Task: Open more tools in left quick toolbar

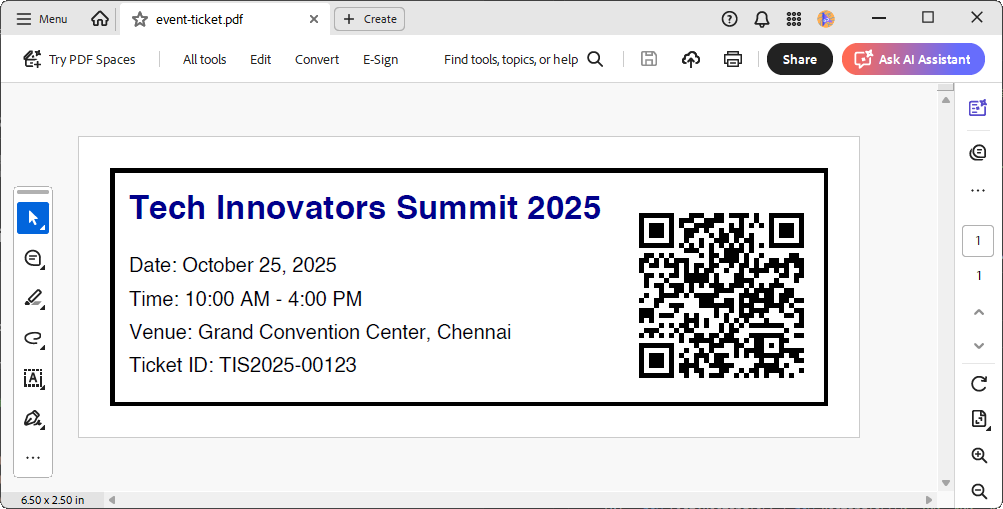Action: point(33,457)
